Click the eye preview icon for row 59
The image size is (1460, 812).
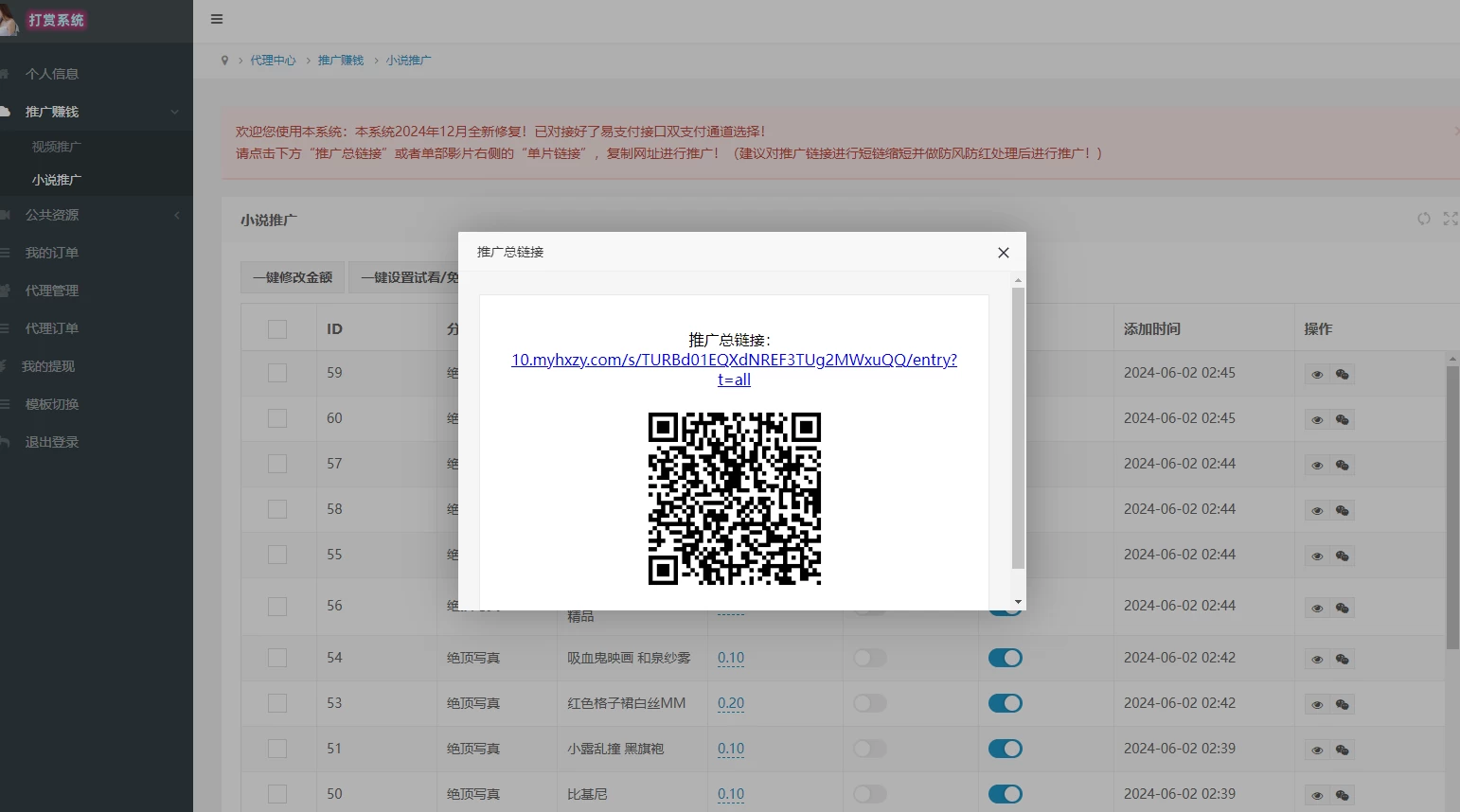point(1317,375)
